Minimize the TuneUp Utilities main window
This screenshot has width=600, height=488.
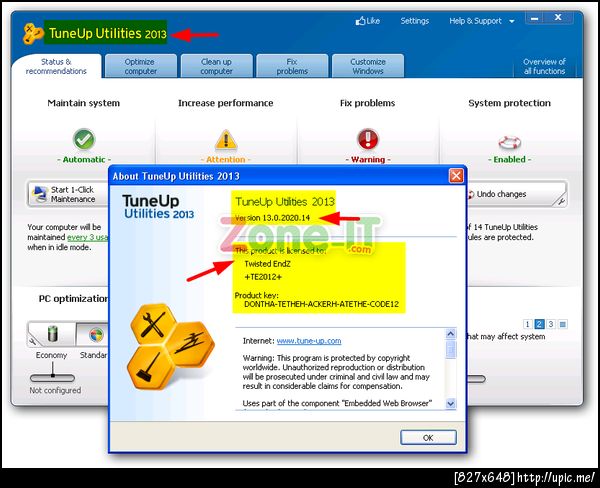click(x=535, y=18)
